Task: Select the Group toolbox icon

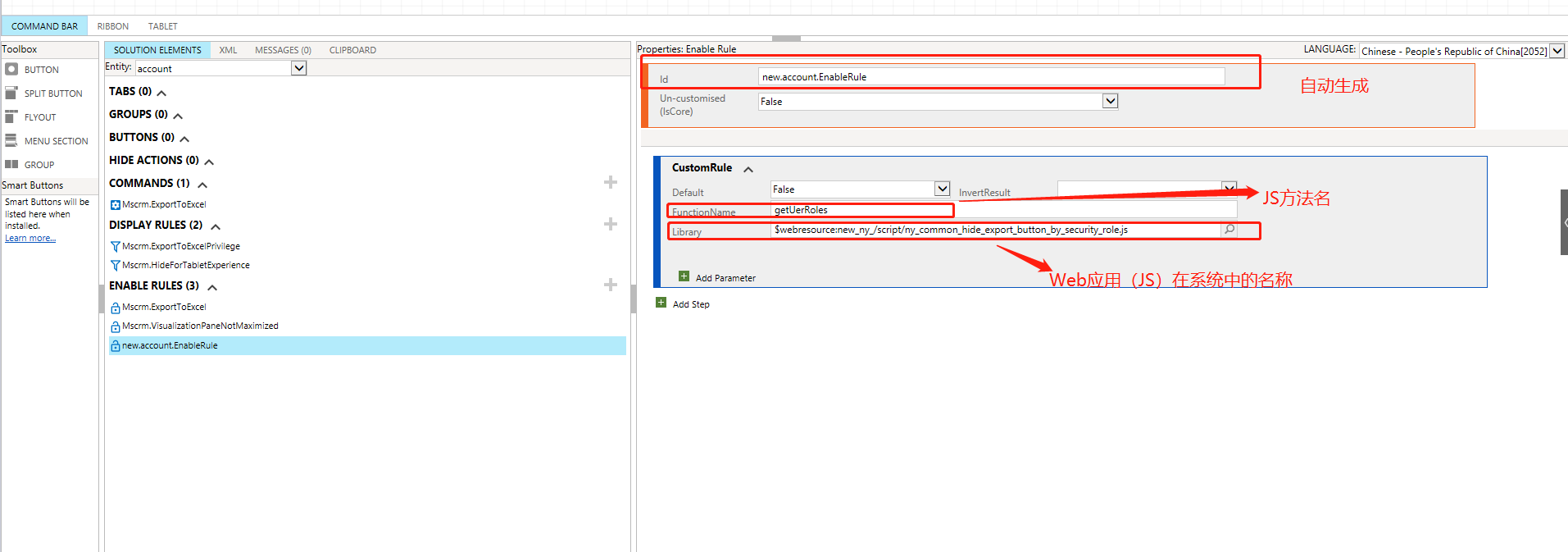Action: (11, 164)
